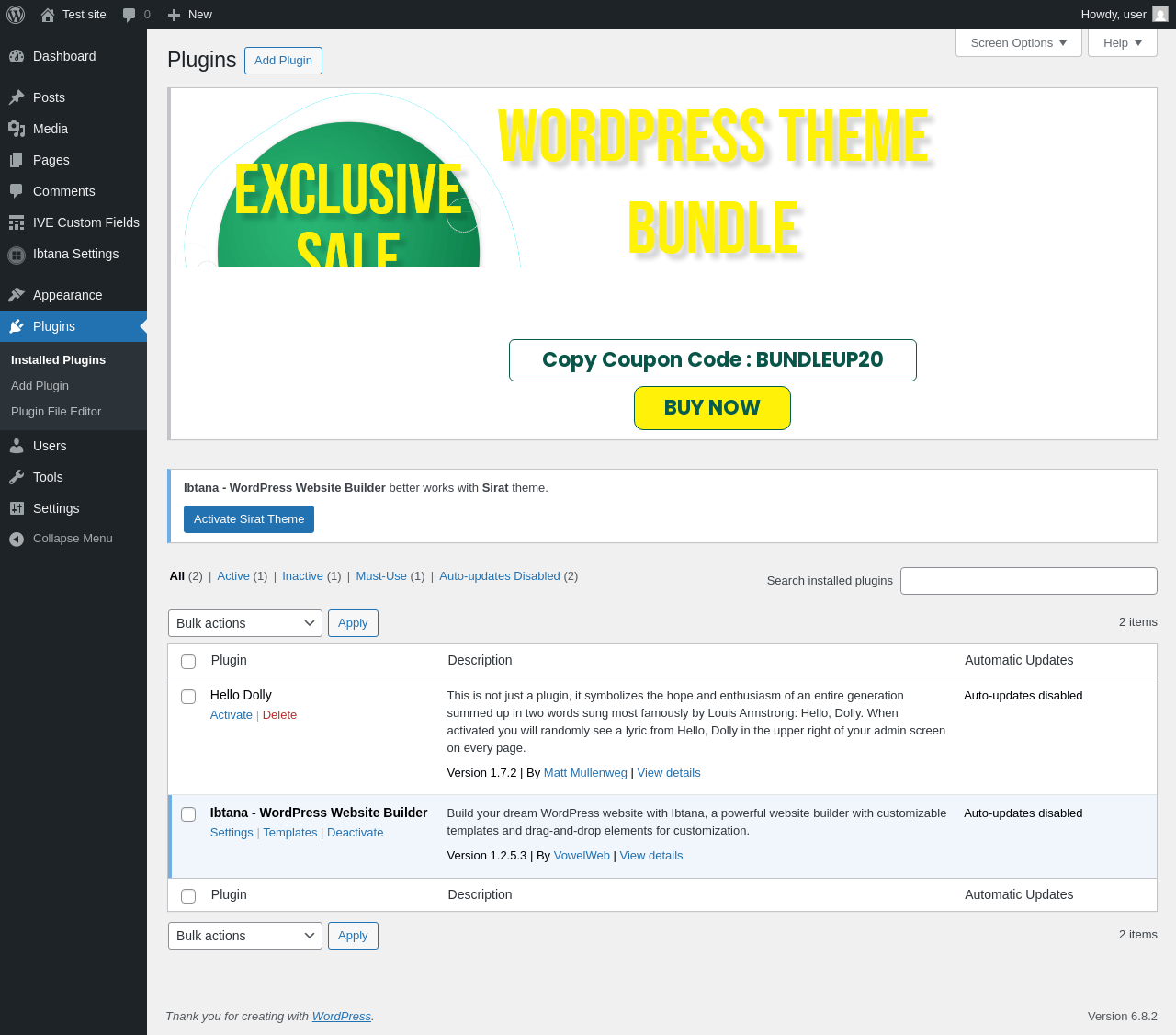1176x1035 pixels.
Task: Click the Ibtana Settings icon
Action: tap(17, 255)
